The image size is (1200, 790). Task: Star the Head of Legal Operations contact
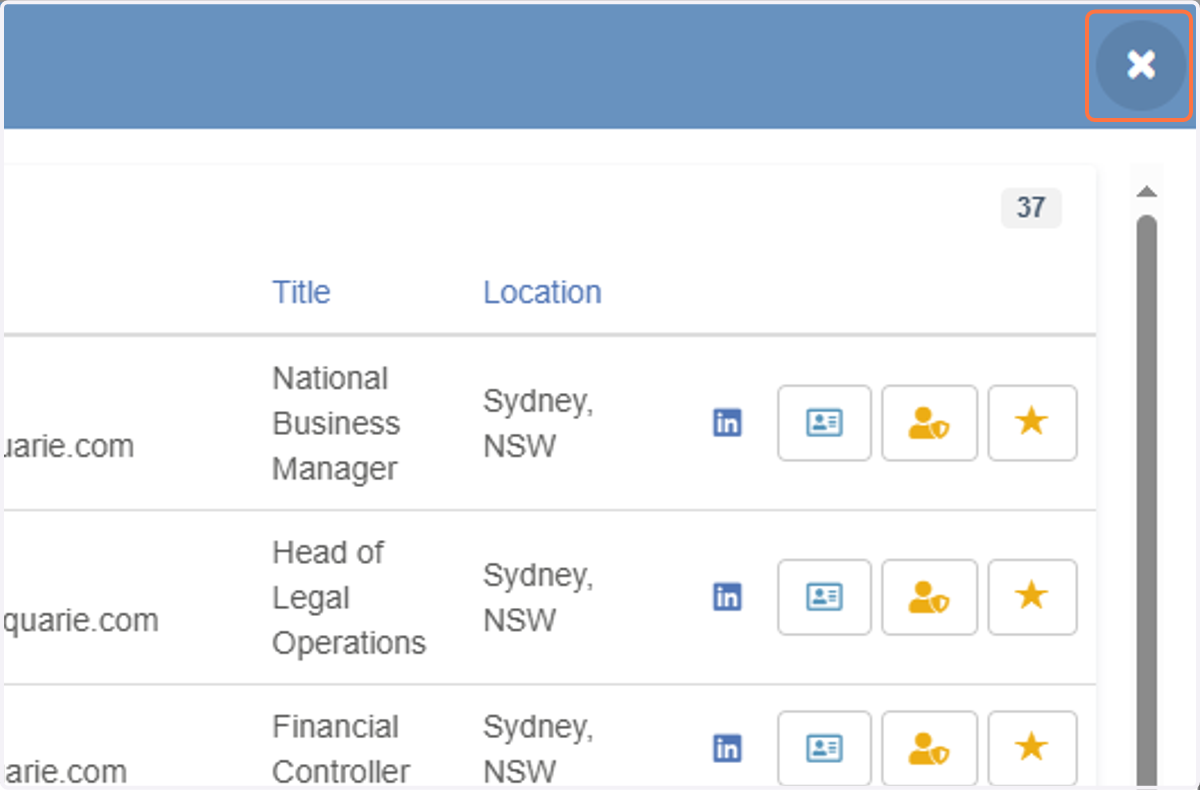[1032, 597]
